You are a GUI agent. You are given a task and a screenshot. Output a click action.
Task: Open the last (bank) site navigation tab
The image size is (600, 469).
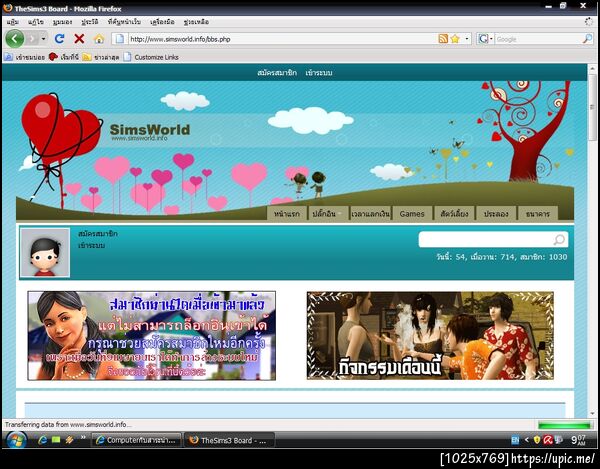pos(538,213)
